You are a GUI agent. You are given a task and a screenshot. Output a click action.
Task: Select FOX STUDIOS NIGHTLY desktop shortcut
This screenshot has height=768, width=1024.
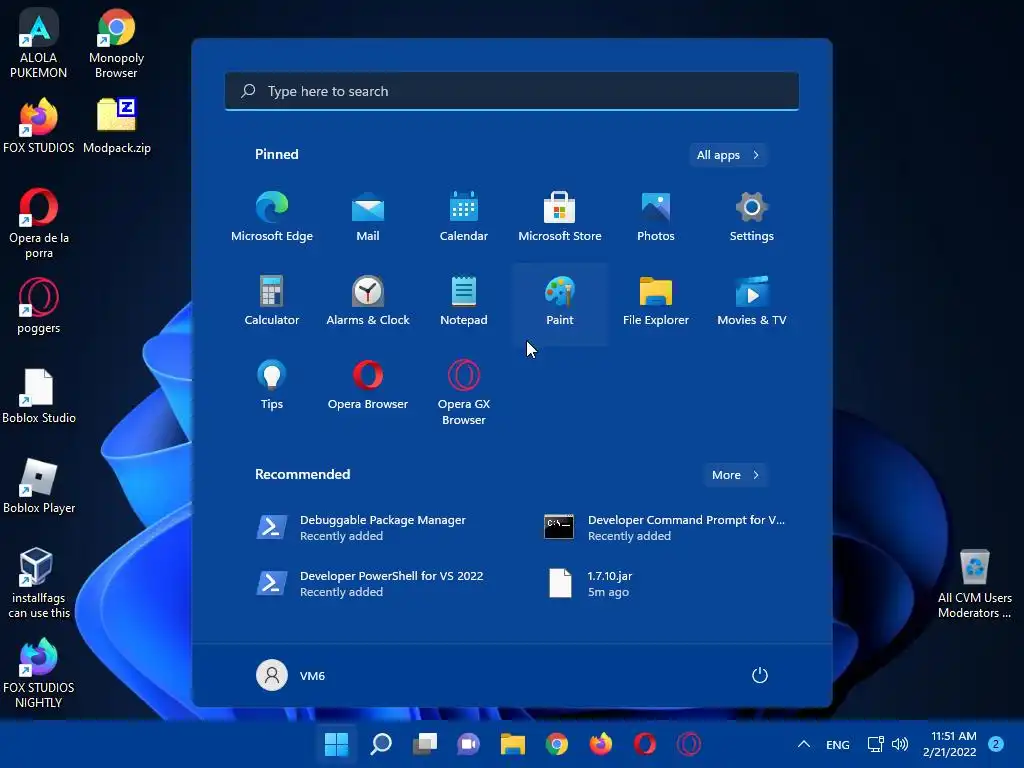pos(39,673)
